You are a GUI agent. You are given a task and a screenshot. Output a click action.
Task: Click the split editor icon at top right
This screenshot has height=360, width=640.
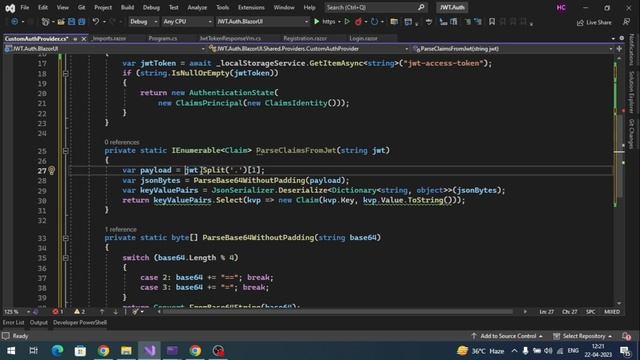tap(619, 49)
